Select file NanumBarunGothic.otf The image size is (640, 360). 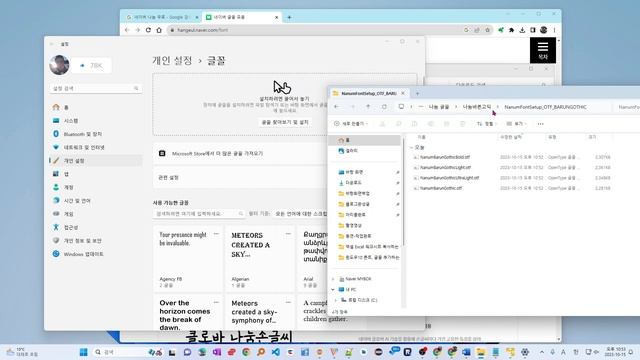pos(441,188)
